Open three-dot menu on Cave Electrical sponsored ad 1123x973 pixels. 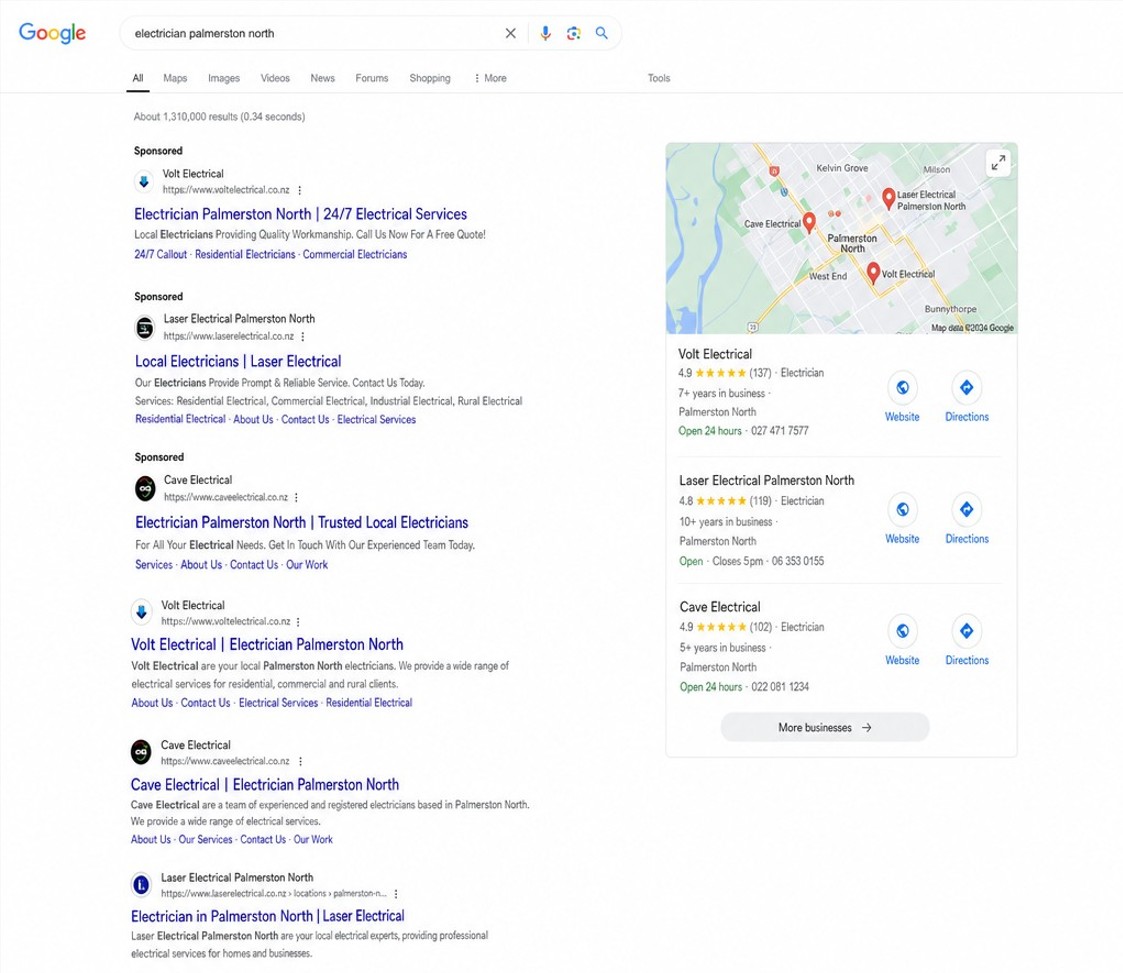pos(296,498)
